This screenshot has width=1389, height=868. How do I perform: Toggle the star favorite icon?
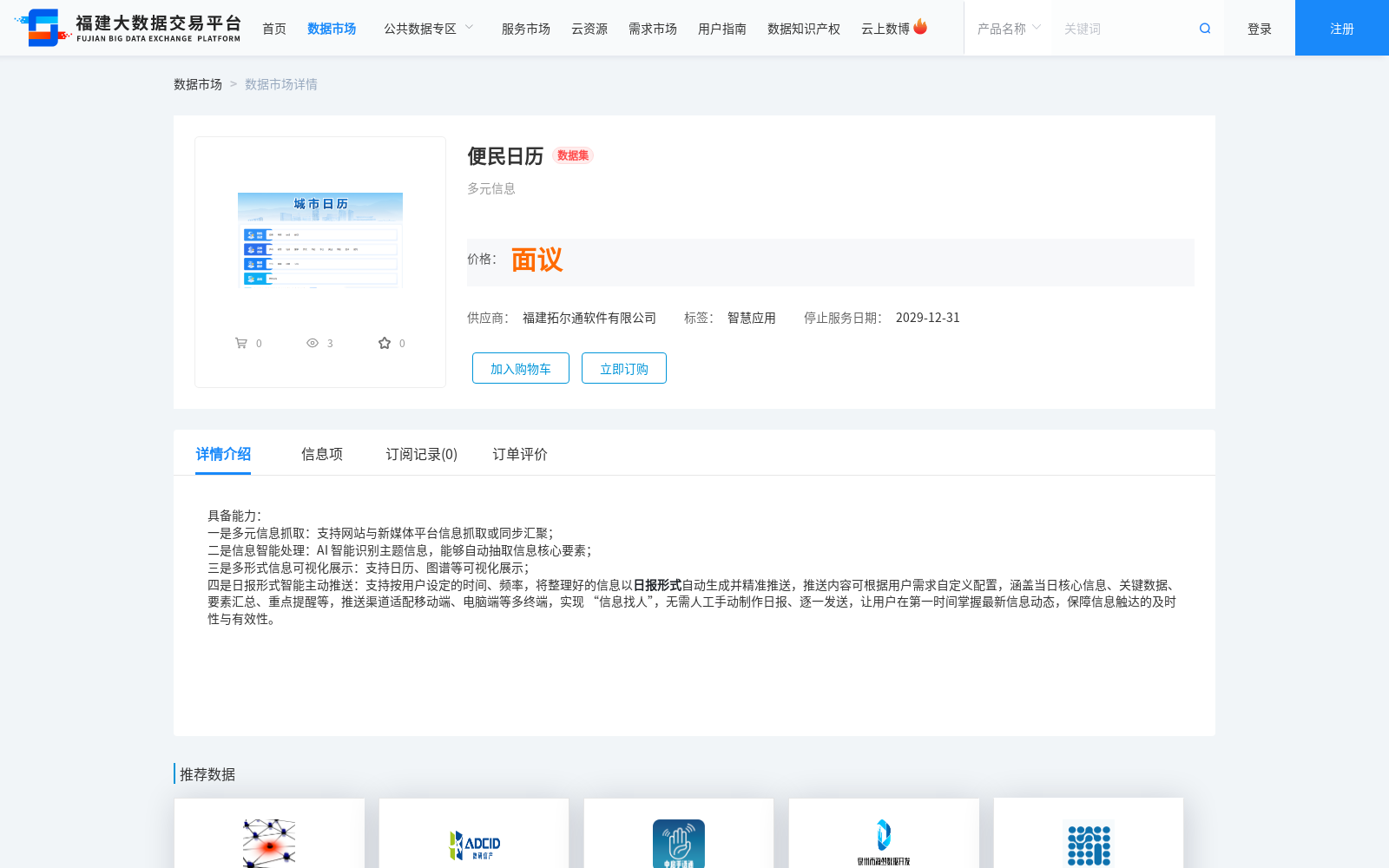pyautogui.click(x=385, y=343)
